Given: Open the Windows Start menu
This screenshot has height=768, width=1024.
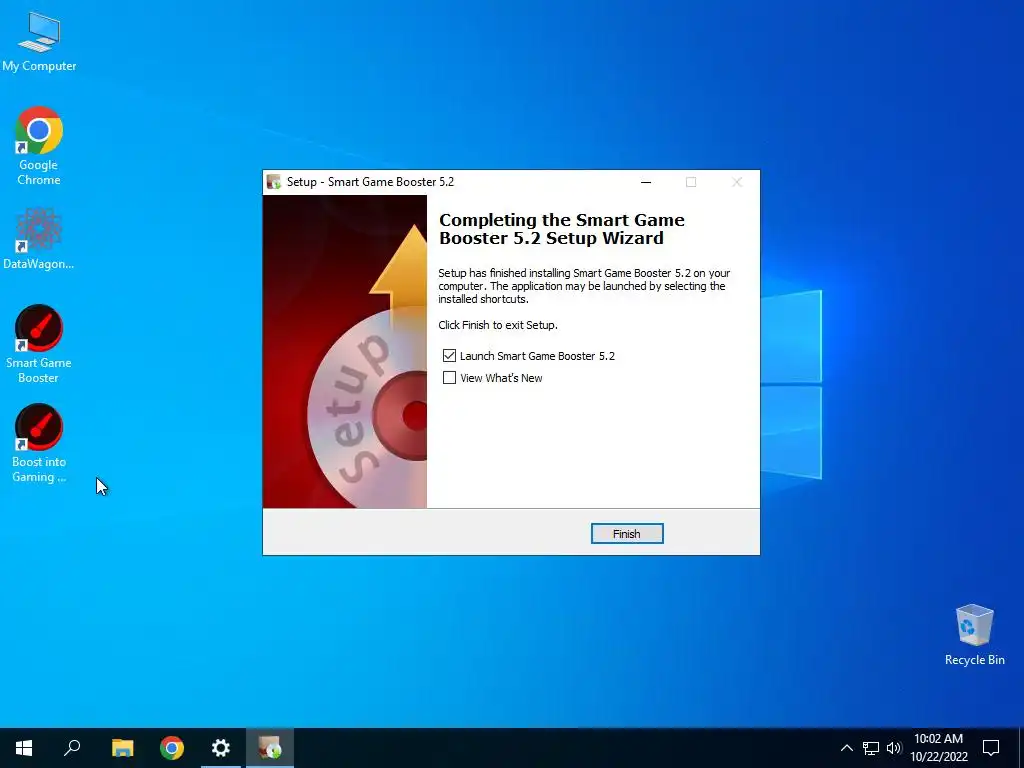Looking at the screenshot, I should 24,748.
